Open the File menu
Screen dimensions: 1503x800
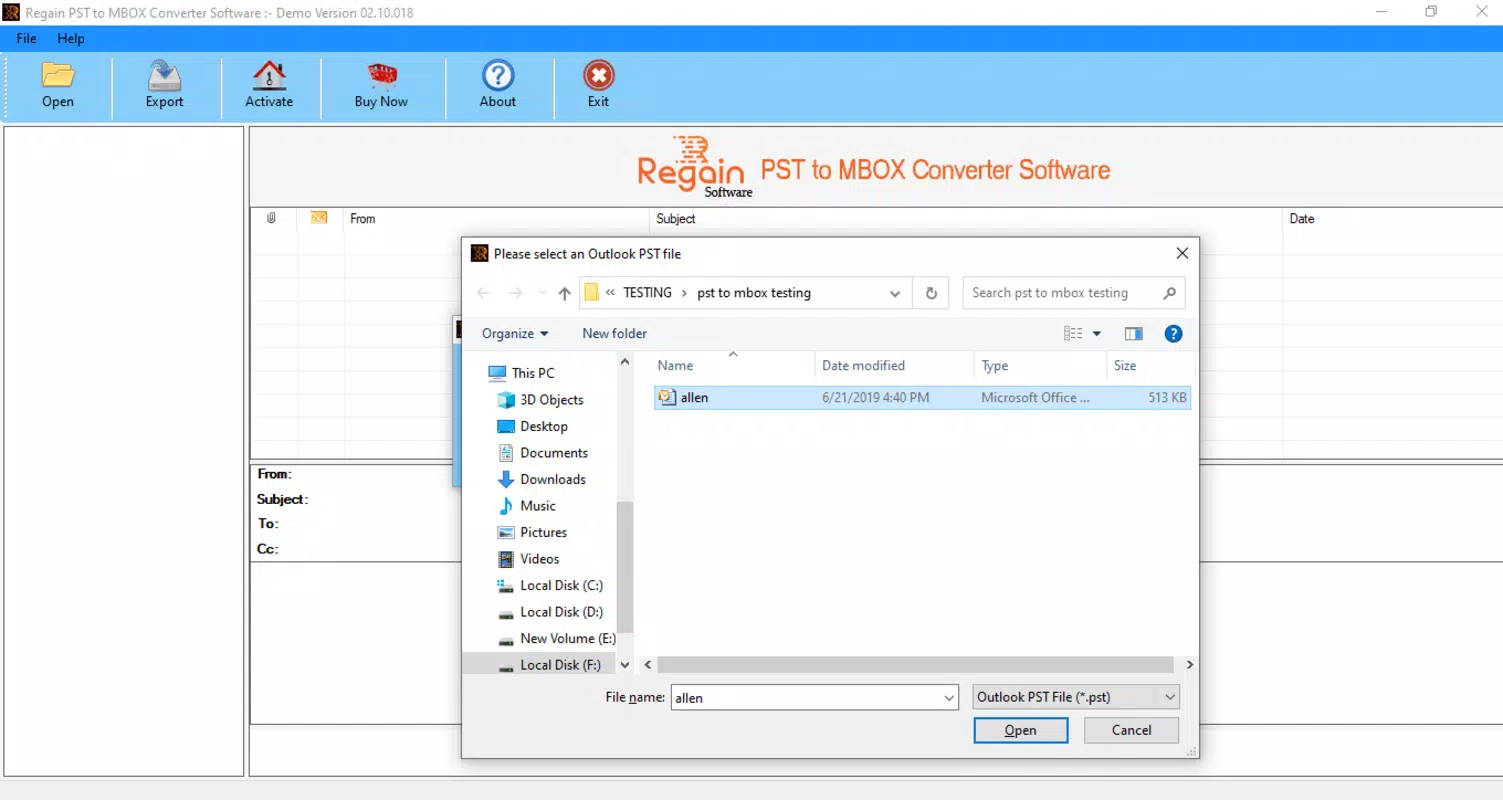(x=26, y=38)
